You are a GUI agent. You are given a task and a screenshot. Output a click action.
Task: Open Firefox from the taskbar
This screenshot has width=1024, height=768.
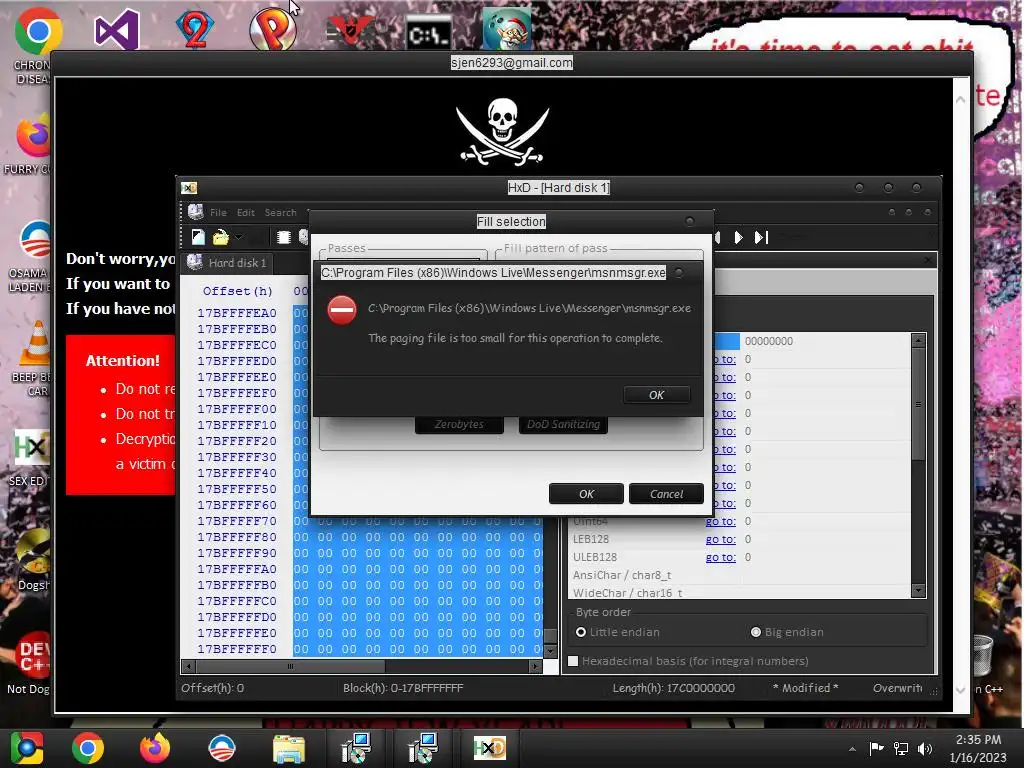(x=155, y=748)
